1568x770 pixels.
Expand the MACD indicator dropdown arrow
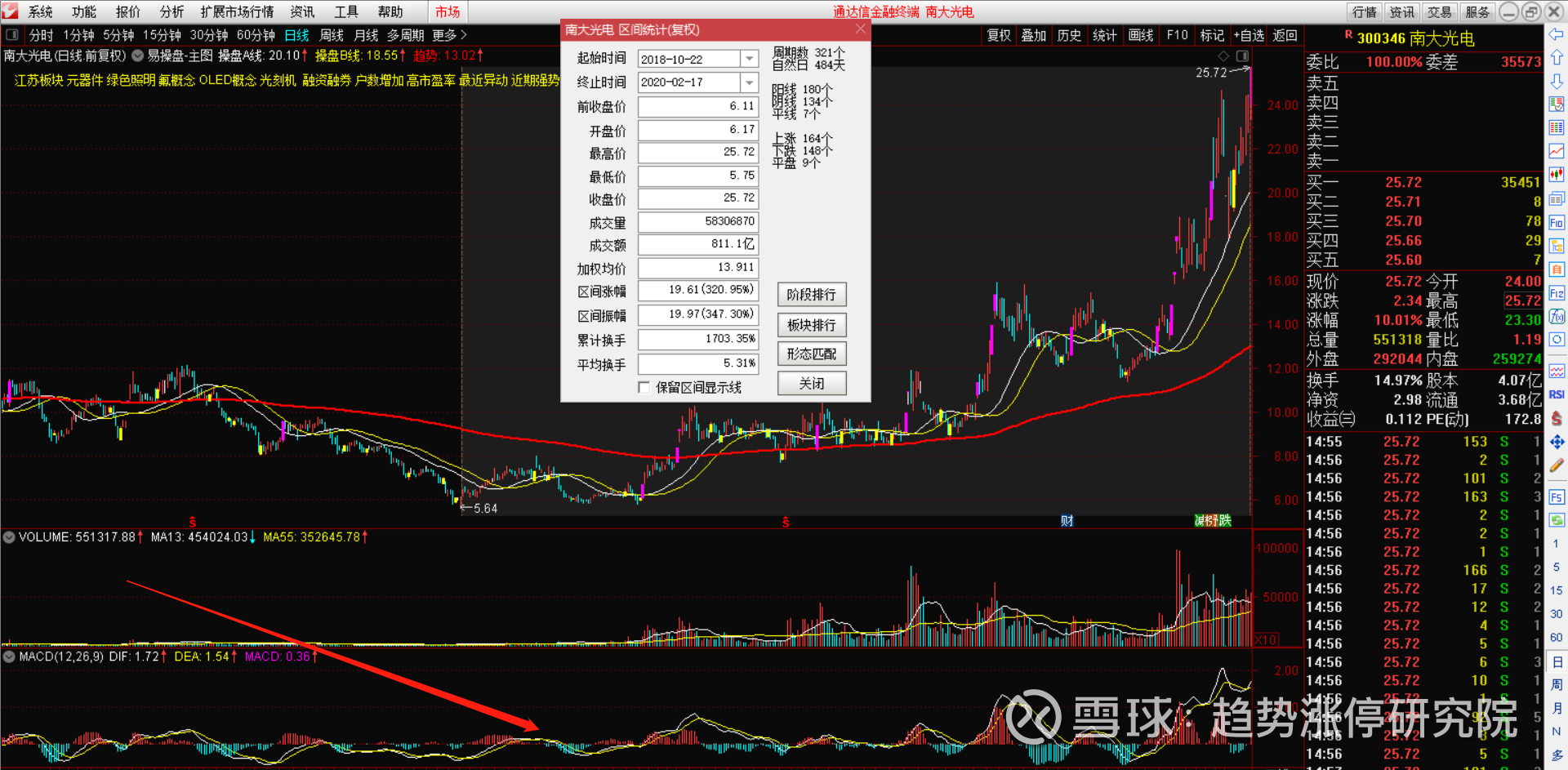click(9, 656)
